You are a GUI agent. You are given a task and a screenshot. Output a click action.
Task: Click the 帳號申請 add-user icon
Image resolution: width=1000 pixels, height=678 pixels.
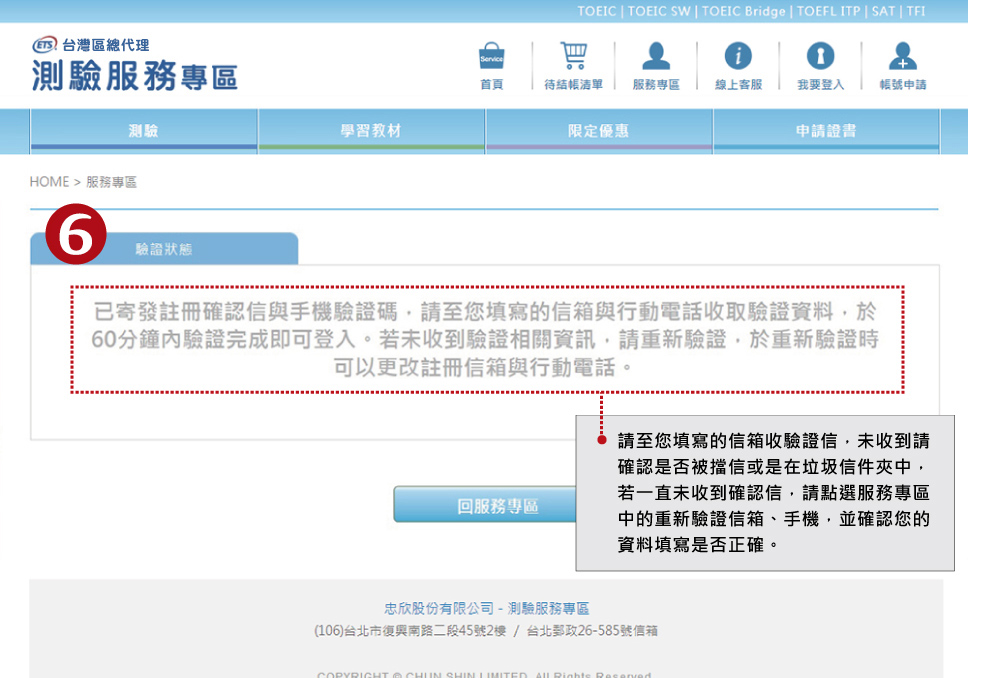pyautogui.click(x=902, y=58)
